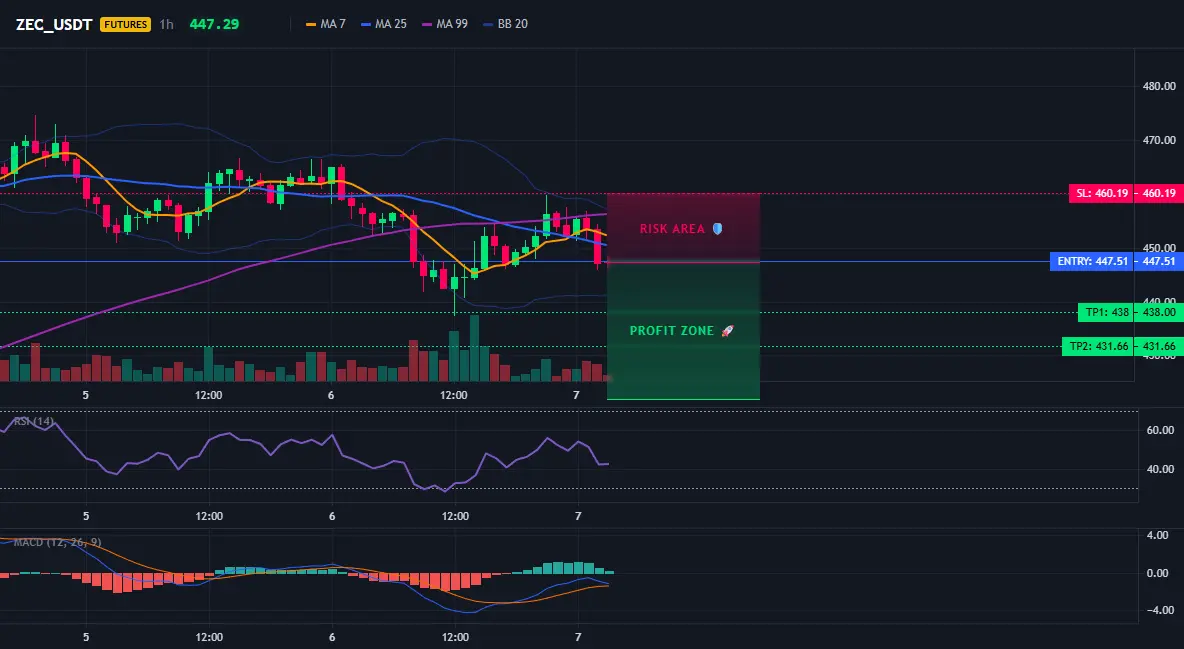The height and width of the screenshot is (649, 1184).
Task: Click the yellow FUTURES badge
Action: point(125,24)
